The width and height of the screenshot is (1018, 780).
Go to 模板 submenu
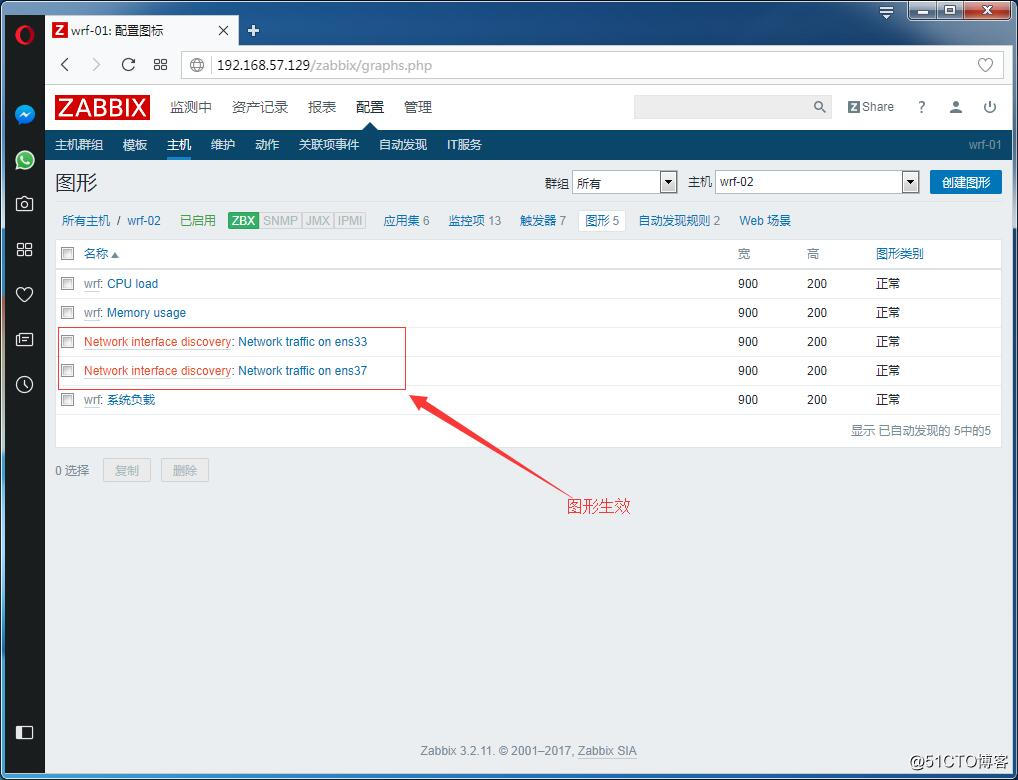(x=135, y=145)
